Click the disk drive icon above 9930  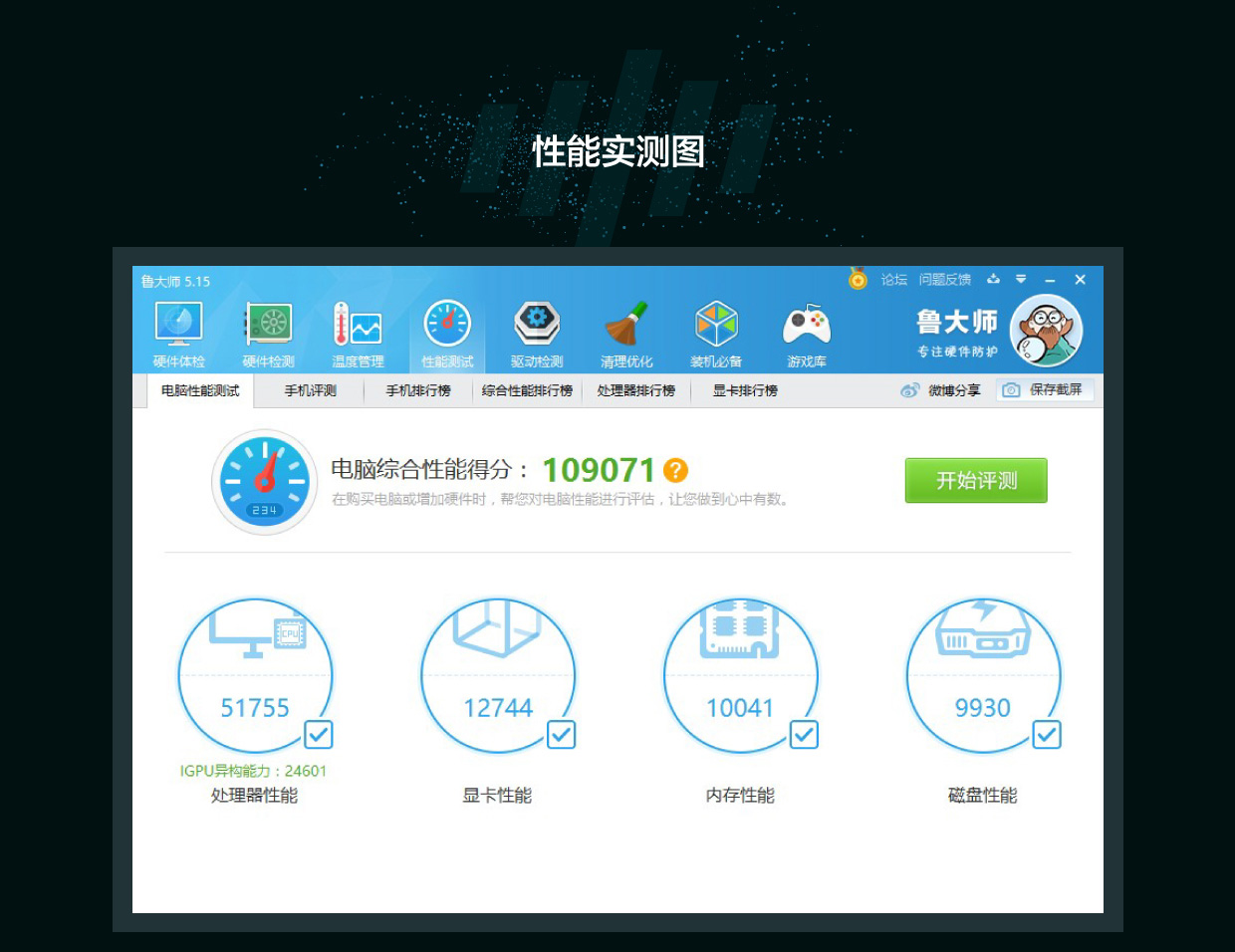983,628
